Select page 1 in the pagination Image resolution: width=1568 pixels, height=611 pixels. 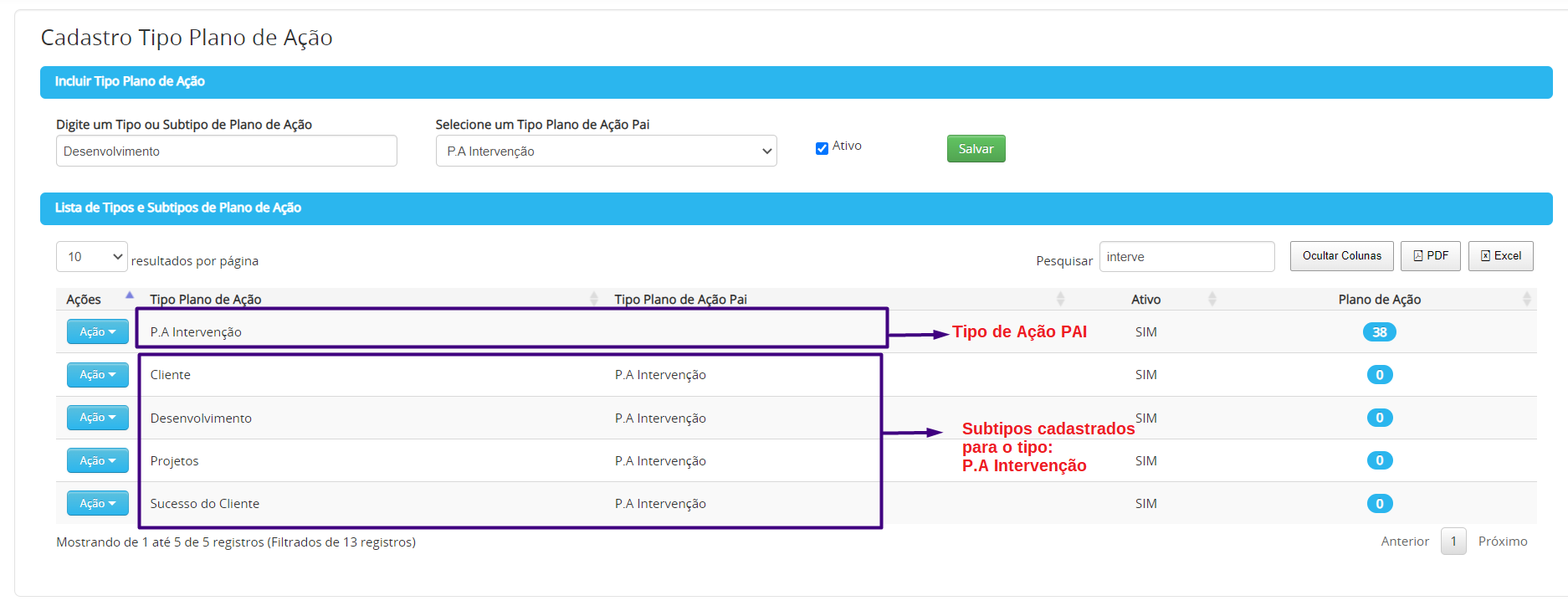coord(1453,542)
